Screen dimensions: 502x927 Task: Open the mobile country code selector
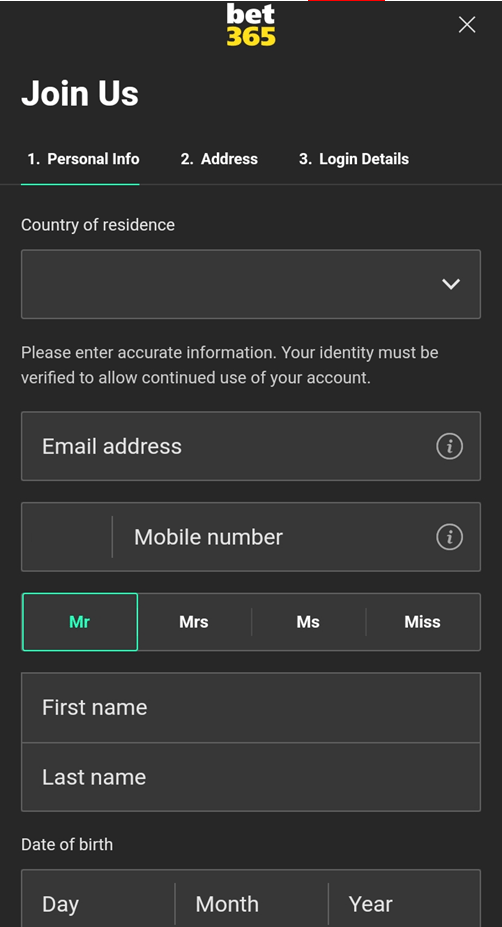(67, 537)
